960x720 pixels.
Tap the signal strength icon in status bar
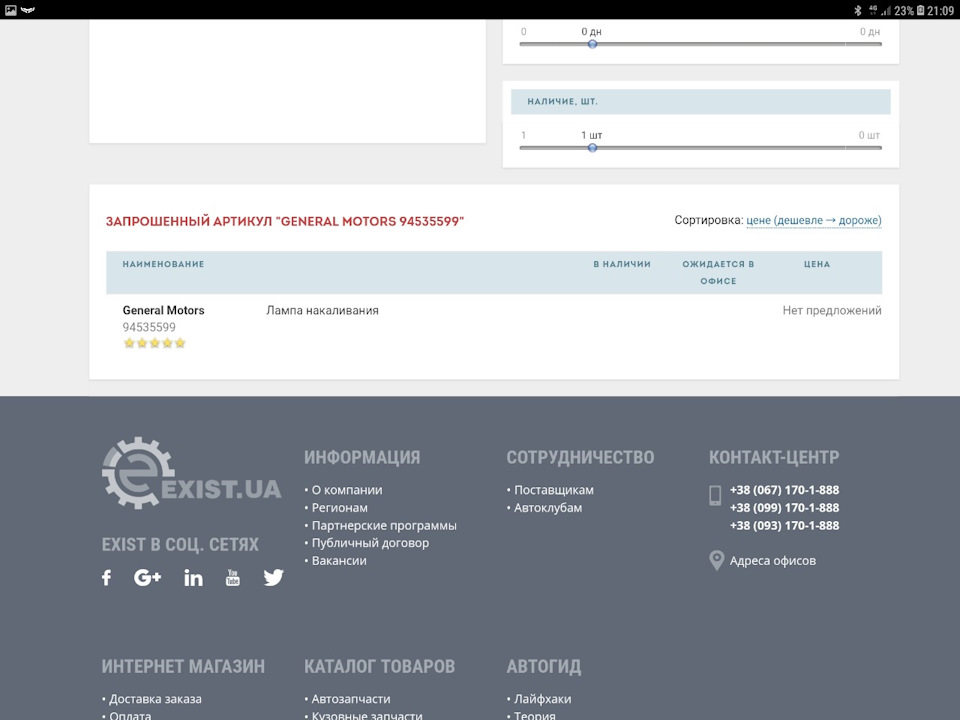point(886,10)
